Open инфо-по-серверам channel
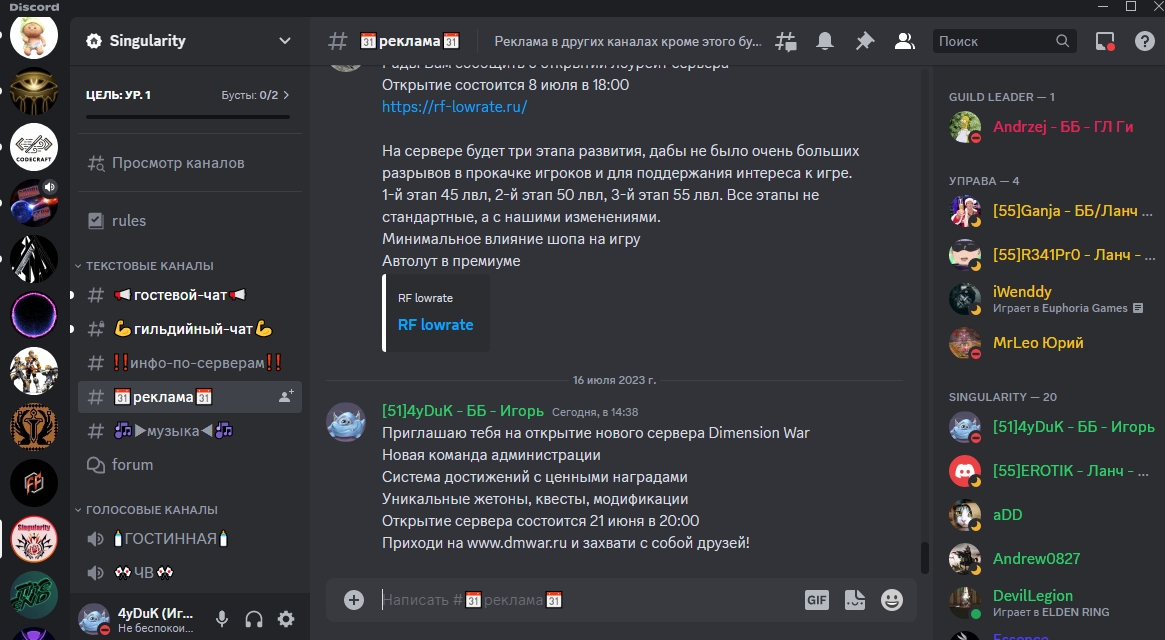 point(189,363)
